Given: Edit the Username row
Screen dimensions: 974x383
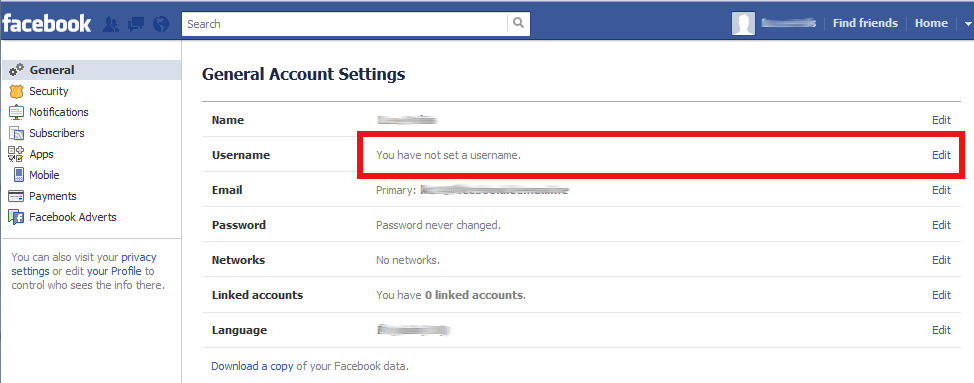Looking at the screenshot, I should click(x=941, y=155).
